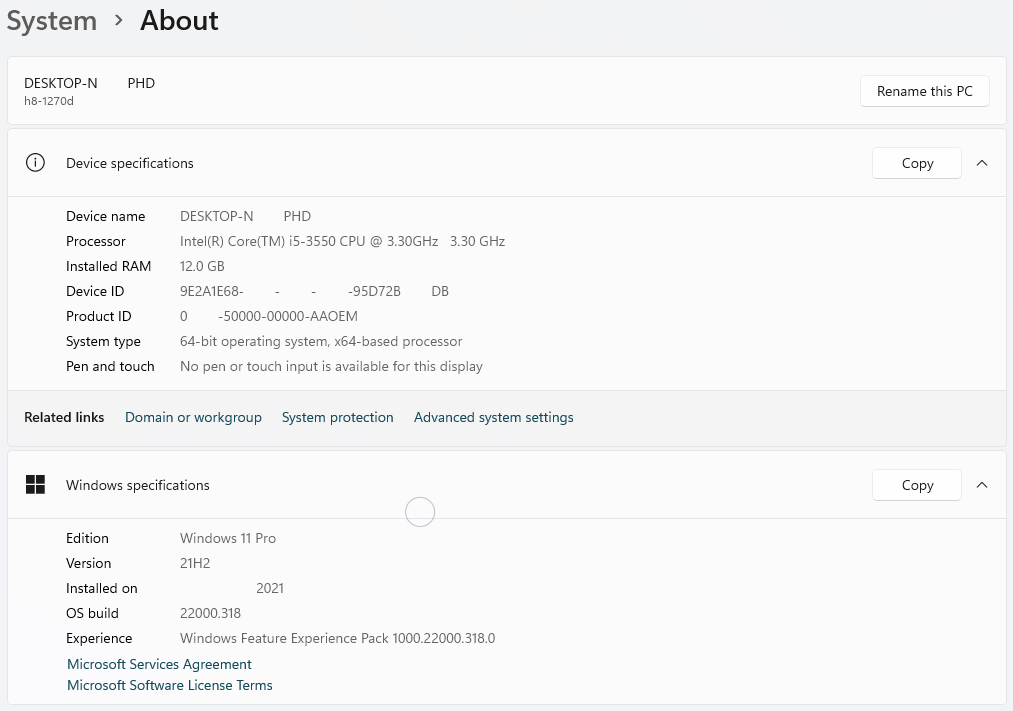This screenshot has width=1013, height=711.
Task: Click the Intel Core i5-3550 processor value
Action: [x=342, y=241]
